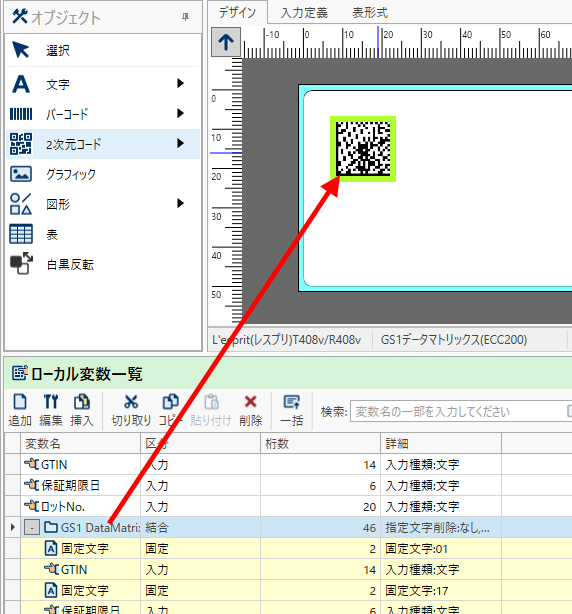The image size is (572, 614).
Task: Select the DataMatrix code on the label
Action: [363, 149]
